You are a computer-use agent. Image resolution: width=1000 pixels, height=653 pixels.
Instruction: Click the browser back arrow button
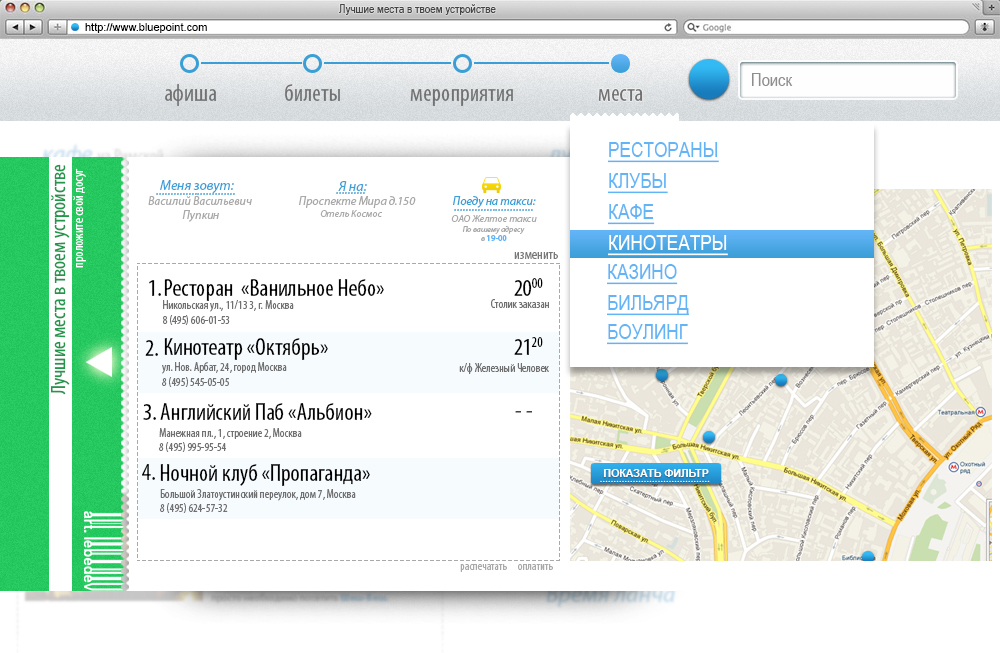(x=15, y=27)
